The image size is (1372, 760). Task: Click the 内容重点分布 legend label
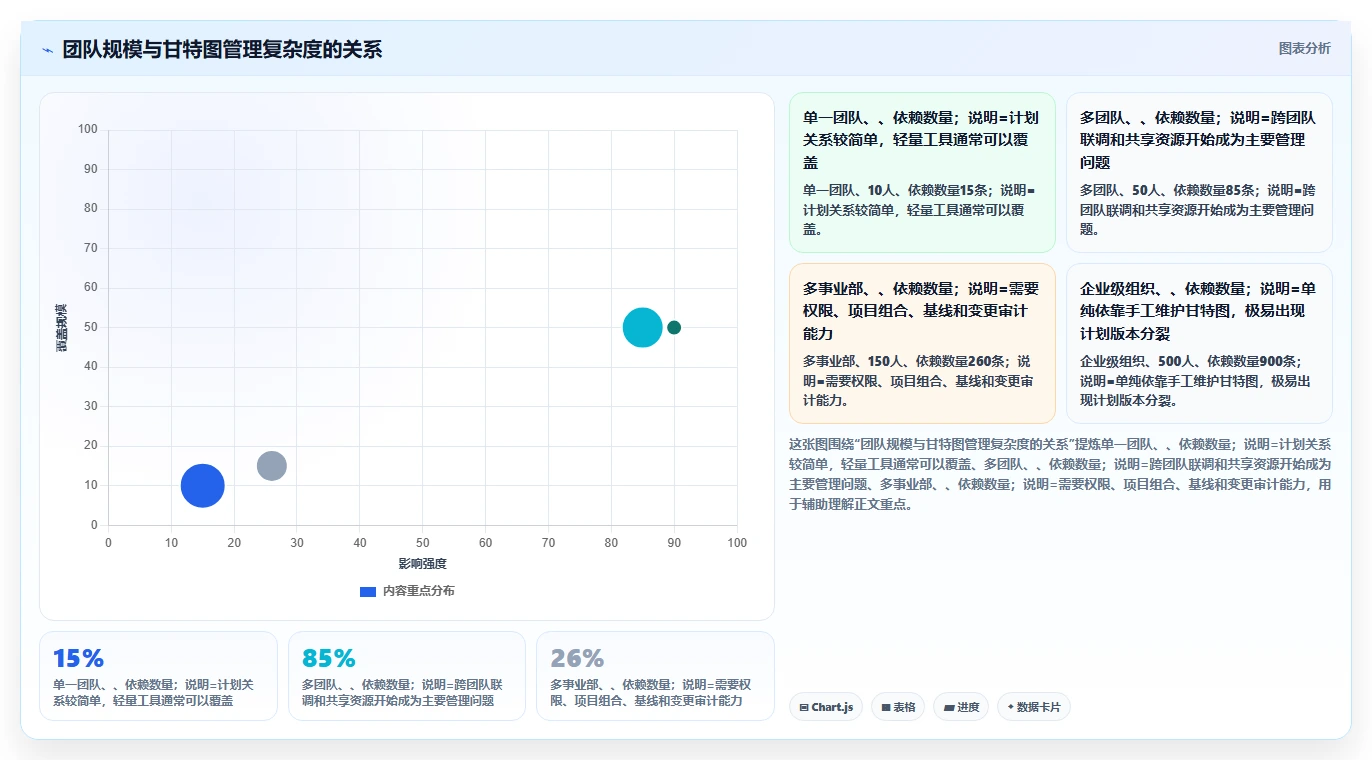418,591
